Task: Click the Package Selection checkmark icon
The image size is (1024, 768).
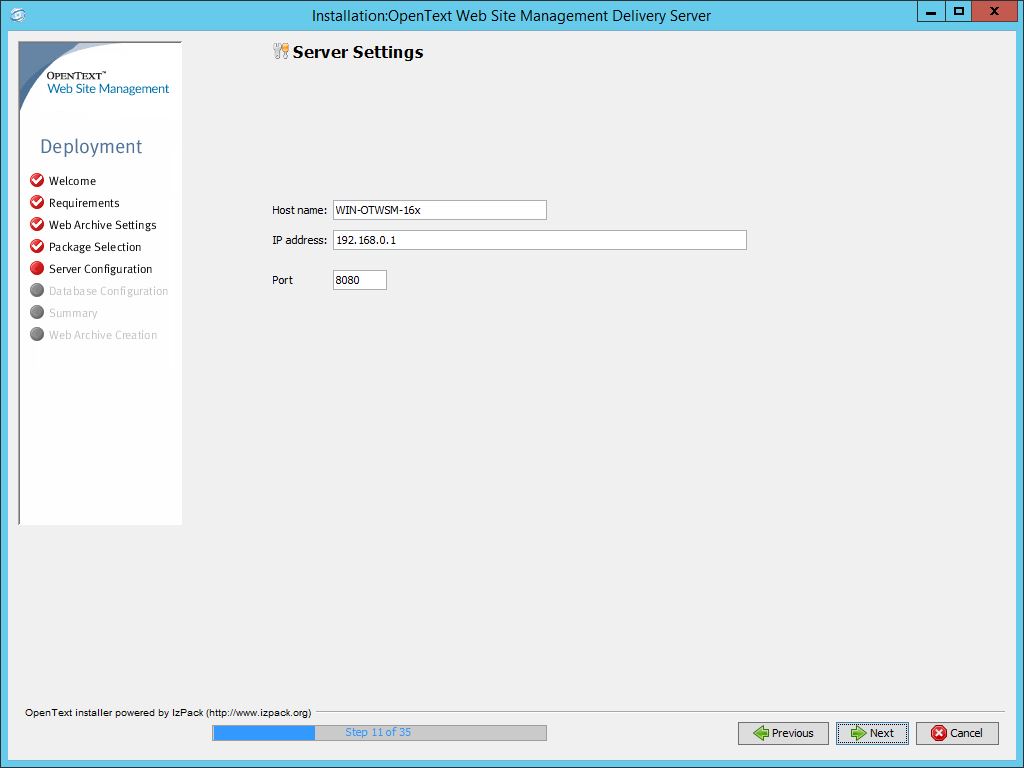Action: pos(37,246)
